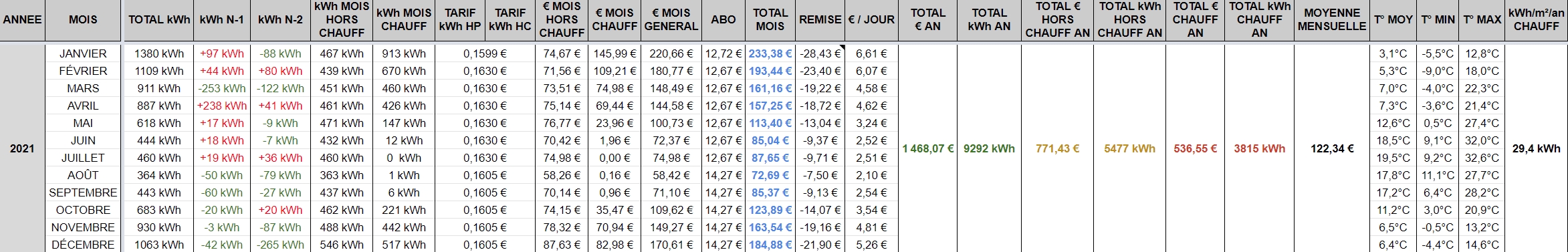Click the annual total 1 468,07 € cell
1568x252 pixels.
928,148
